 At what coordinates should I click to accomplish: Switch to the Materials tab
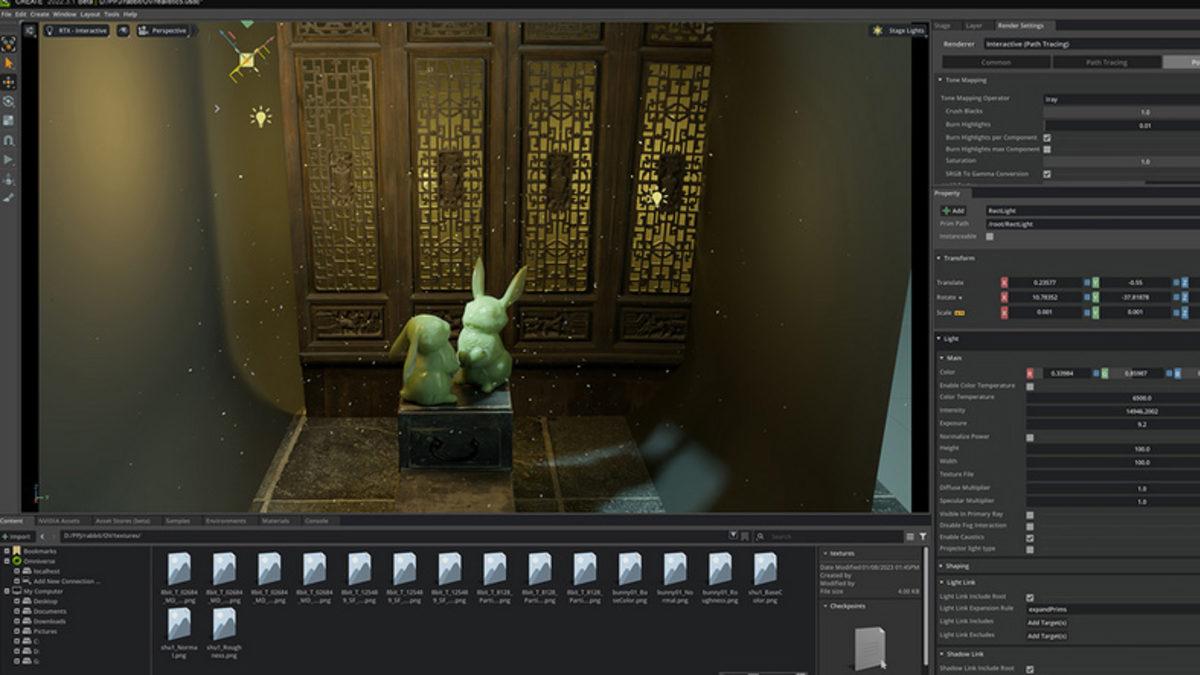click(275, 521)
